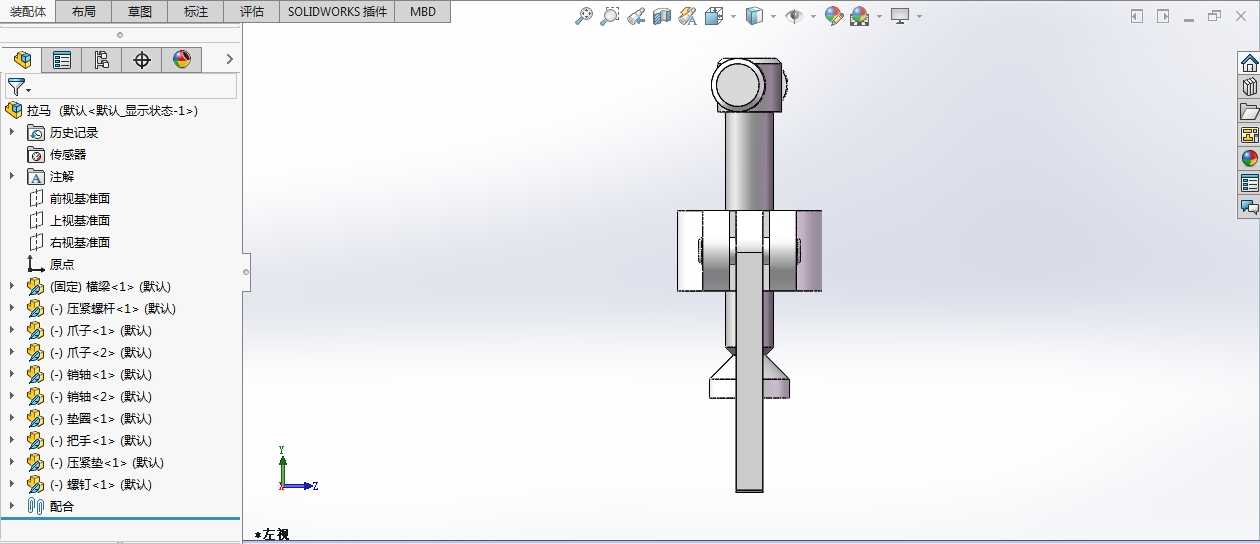Viewport: 1260px width, 544px height.
Task: Open the View Palette pane
Action: tap(1249, 135)
